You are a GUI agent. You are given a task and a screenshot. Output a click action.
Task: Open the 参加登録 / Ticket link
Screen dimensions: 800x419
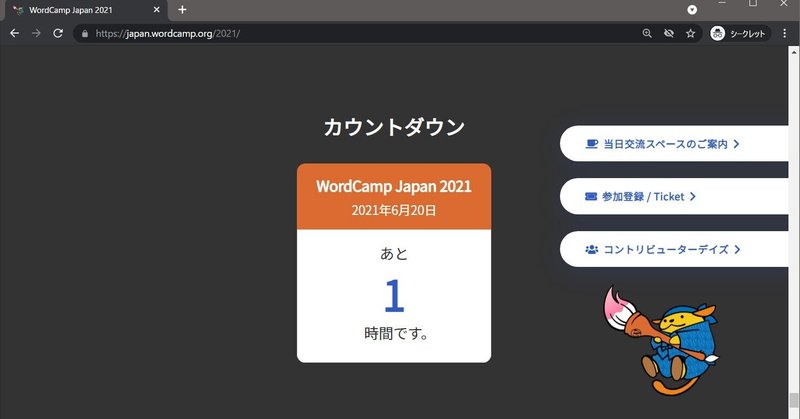point(673,196)
